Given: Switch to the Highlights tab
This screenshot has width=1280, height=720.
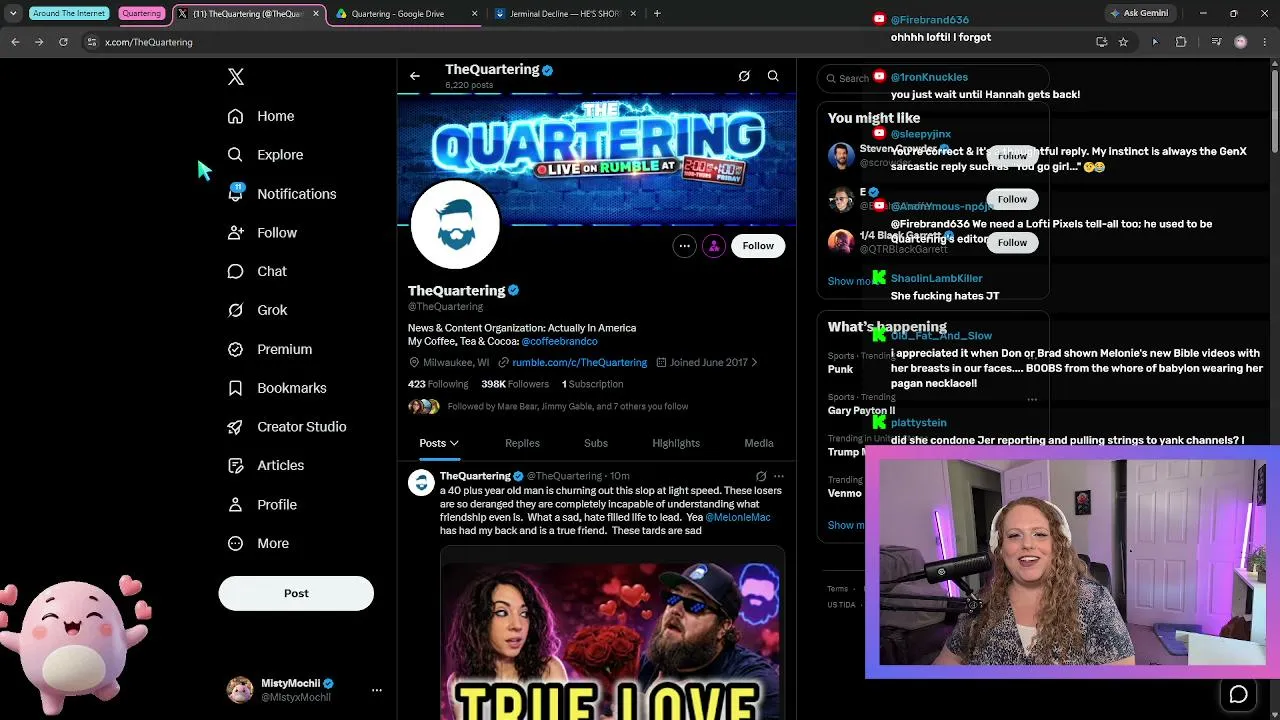Looking at the screenshot, I should (x=676, y=443).
